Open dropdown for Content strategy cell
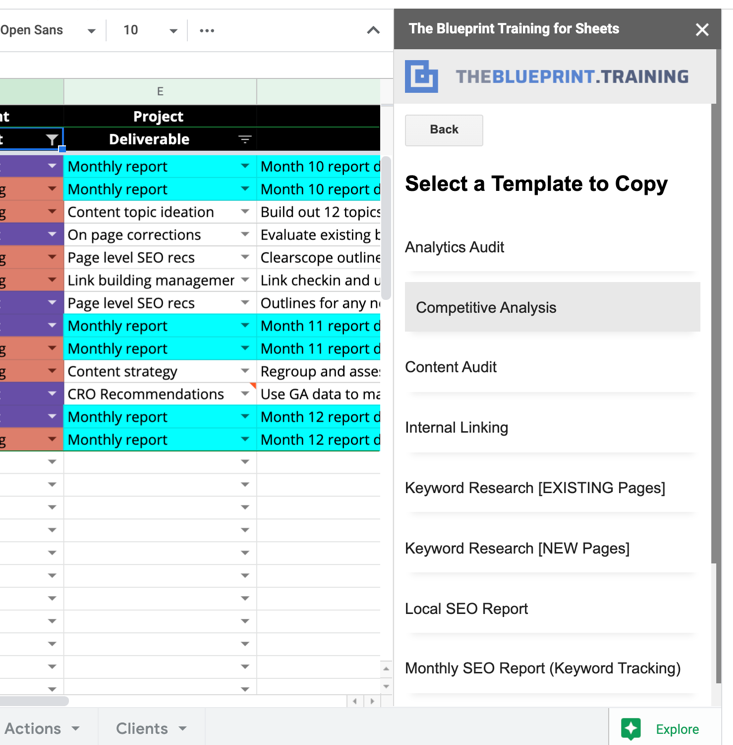 tap(245, 371)
